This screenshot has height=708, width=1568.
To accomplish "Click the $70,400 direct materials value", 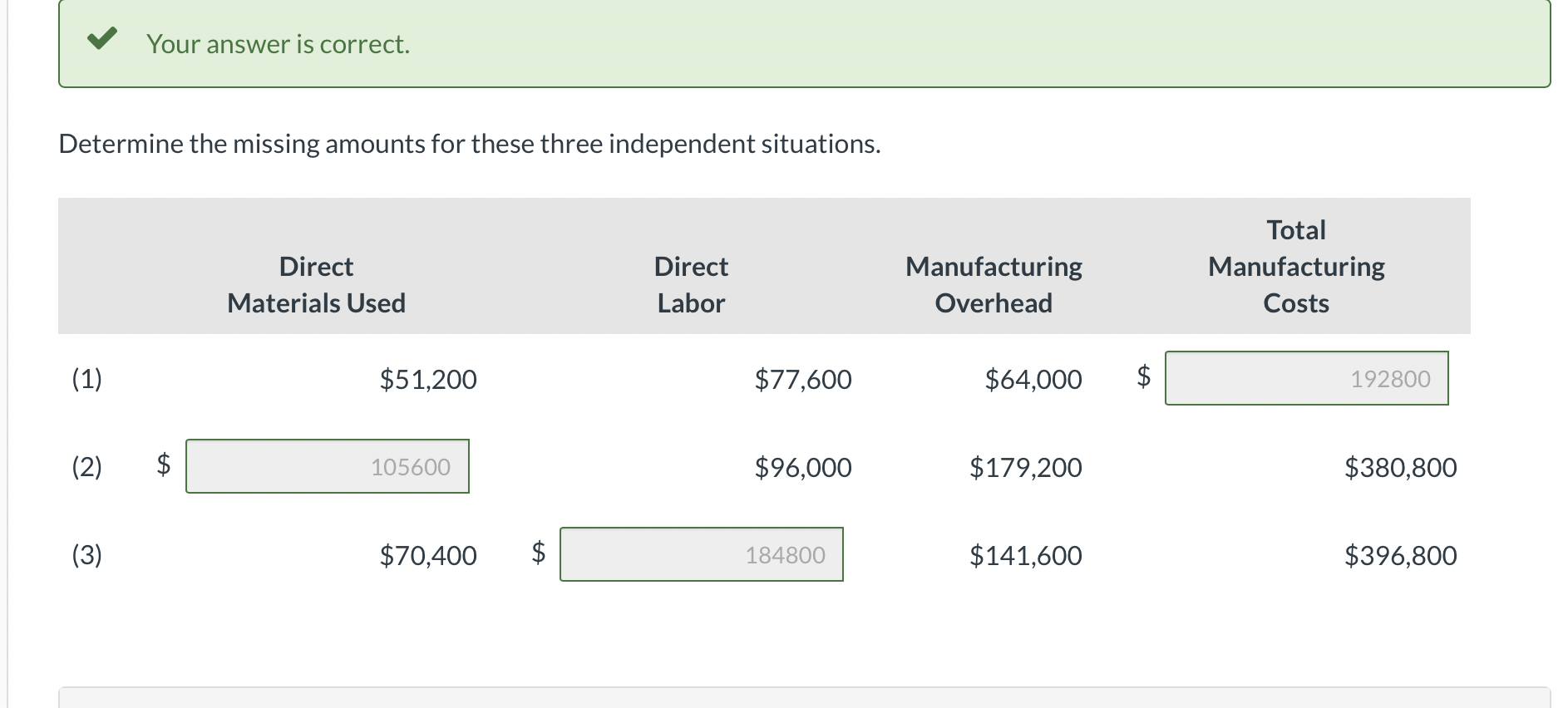I will click(428, 555).
